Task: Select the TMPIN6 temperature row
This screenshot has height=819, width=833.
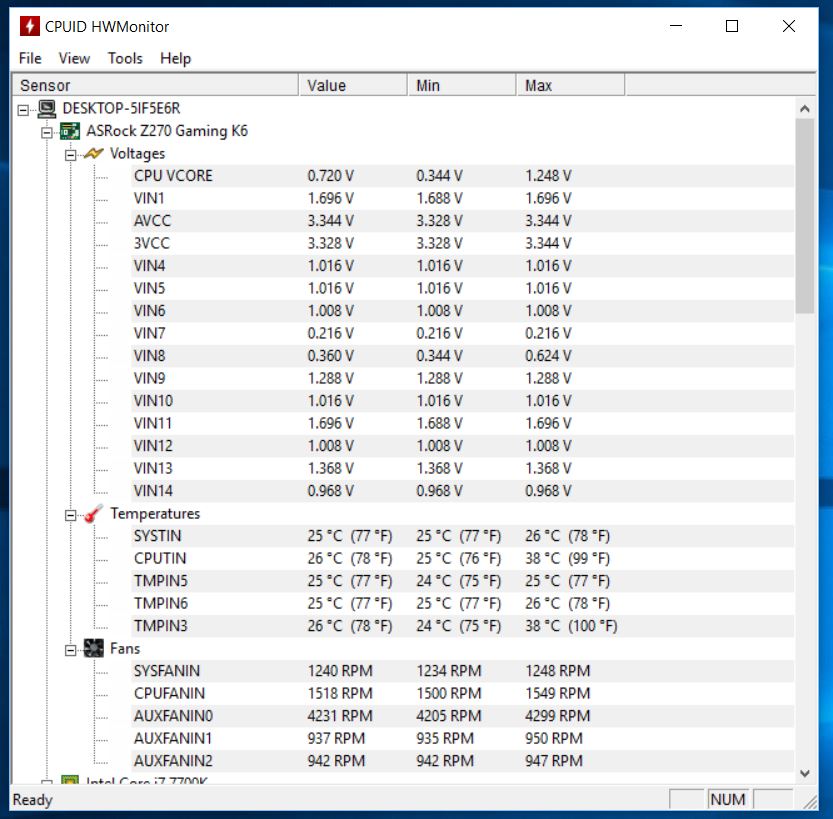Action: tap(462, 603)
